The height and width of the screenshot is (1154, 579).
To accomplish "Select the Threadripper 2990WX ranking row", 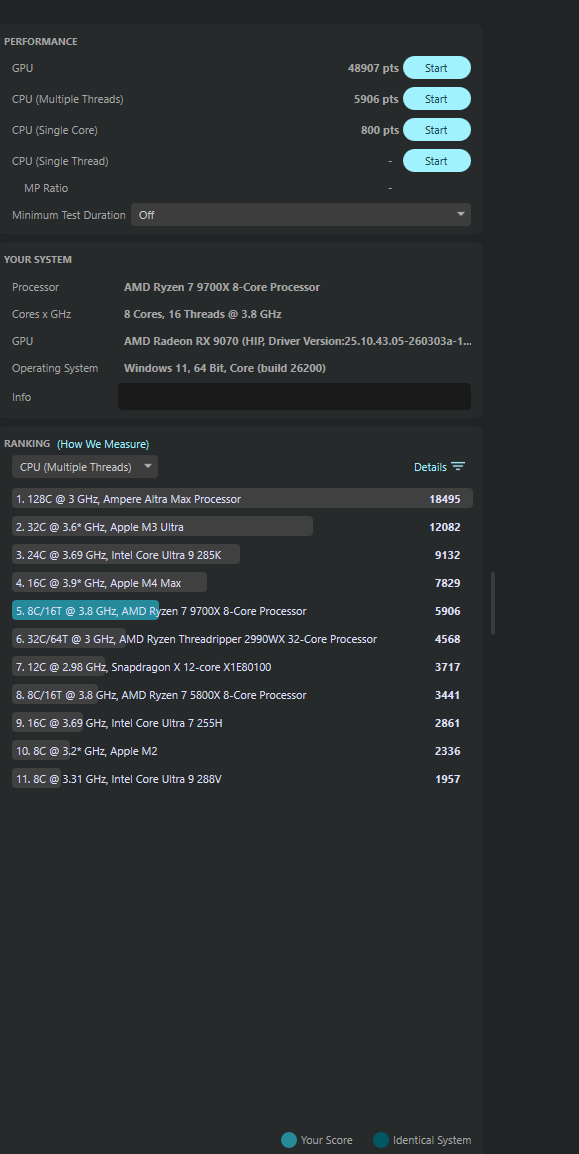I will (242, 639).
